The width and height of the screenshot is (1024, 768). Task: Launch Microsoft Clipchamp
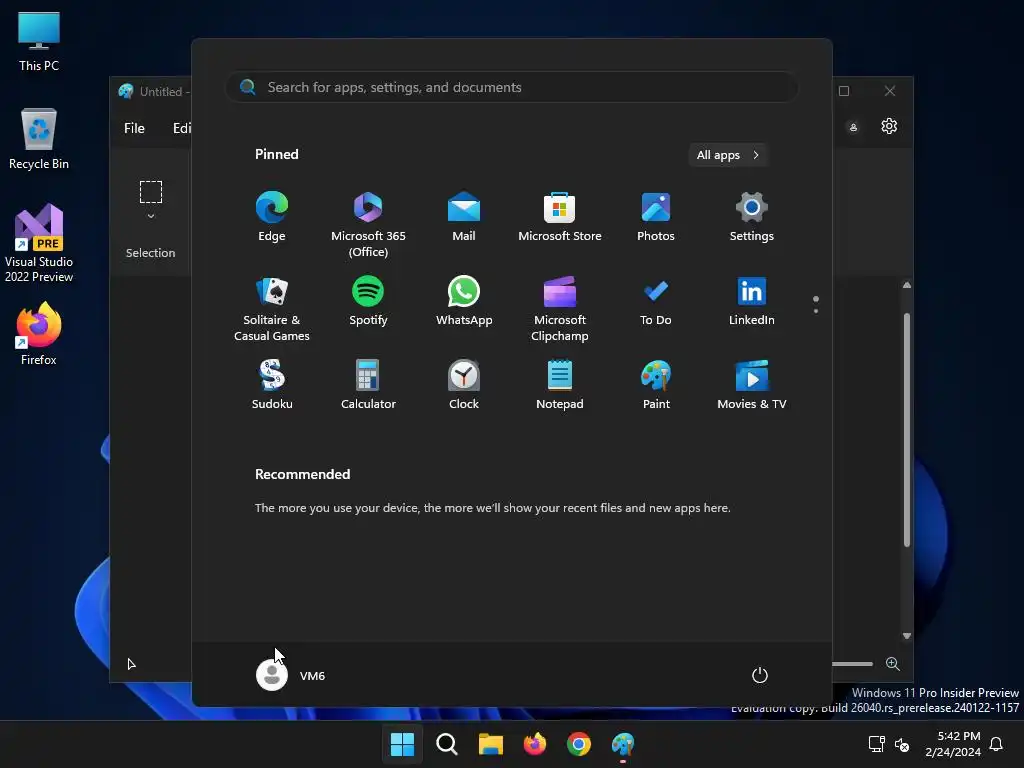coord(560,309)
